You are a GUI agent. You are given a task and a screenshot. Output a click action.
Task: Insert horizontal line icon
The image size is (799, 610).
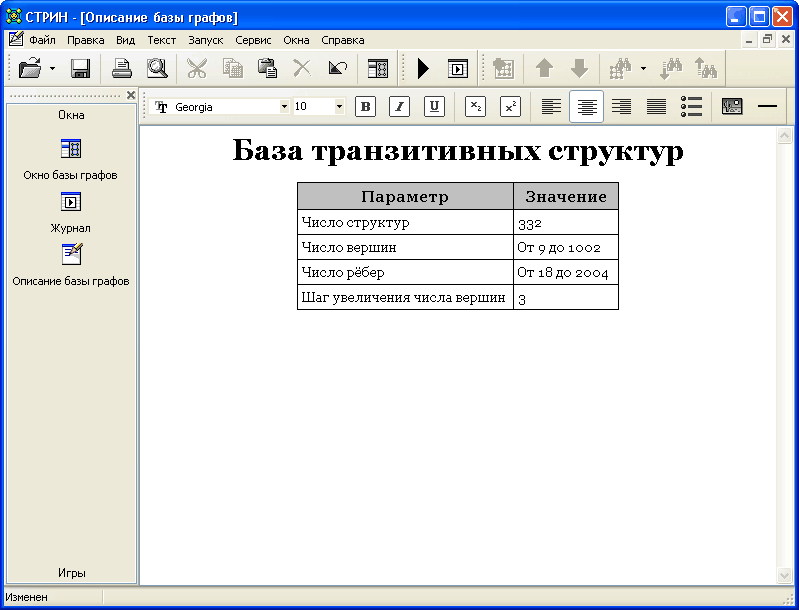coord(767,107)
